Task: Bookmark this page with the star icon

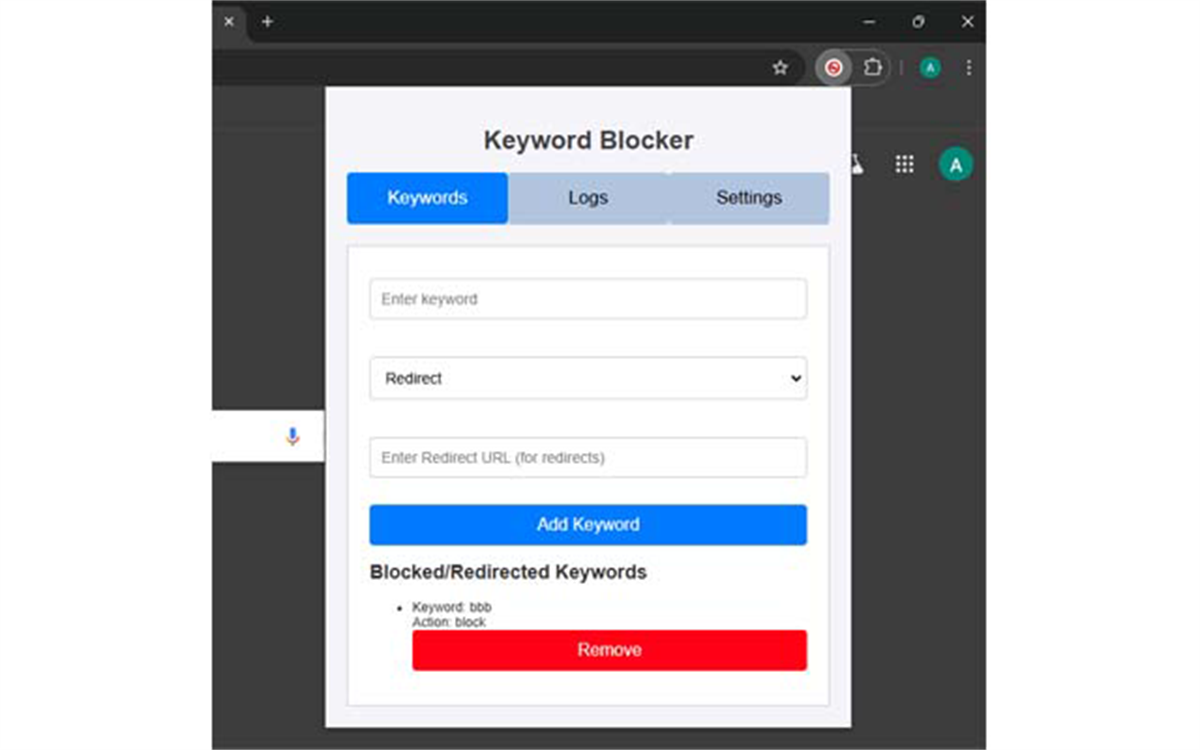Action: (x=780, y=68)
